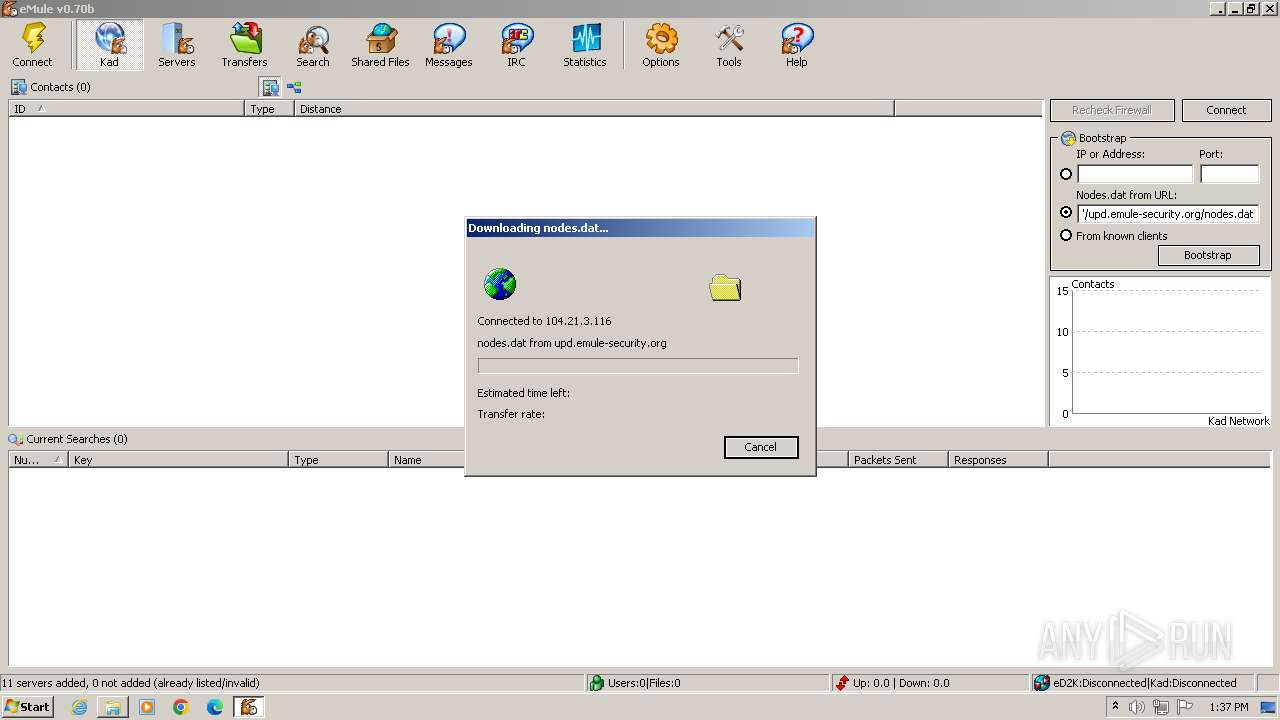Sort searches by Packets Sent column
The height and width of the screenshot is (720, 1280).
pyautogui.click(x=898, y=460)
